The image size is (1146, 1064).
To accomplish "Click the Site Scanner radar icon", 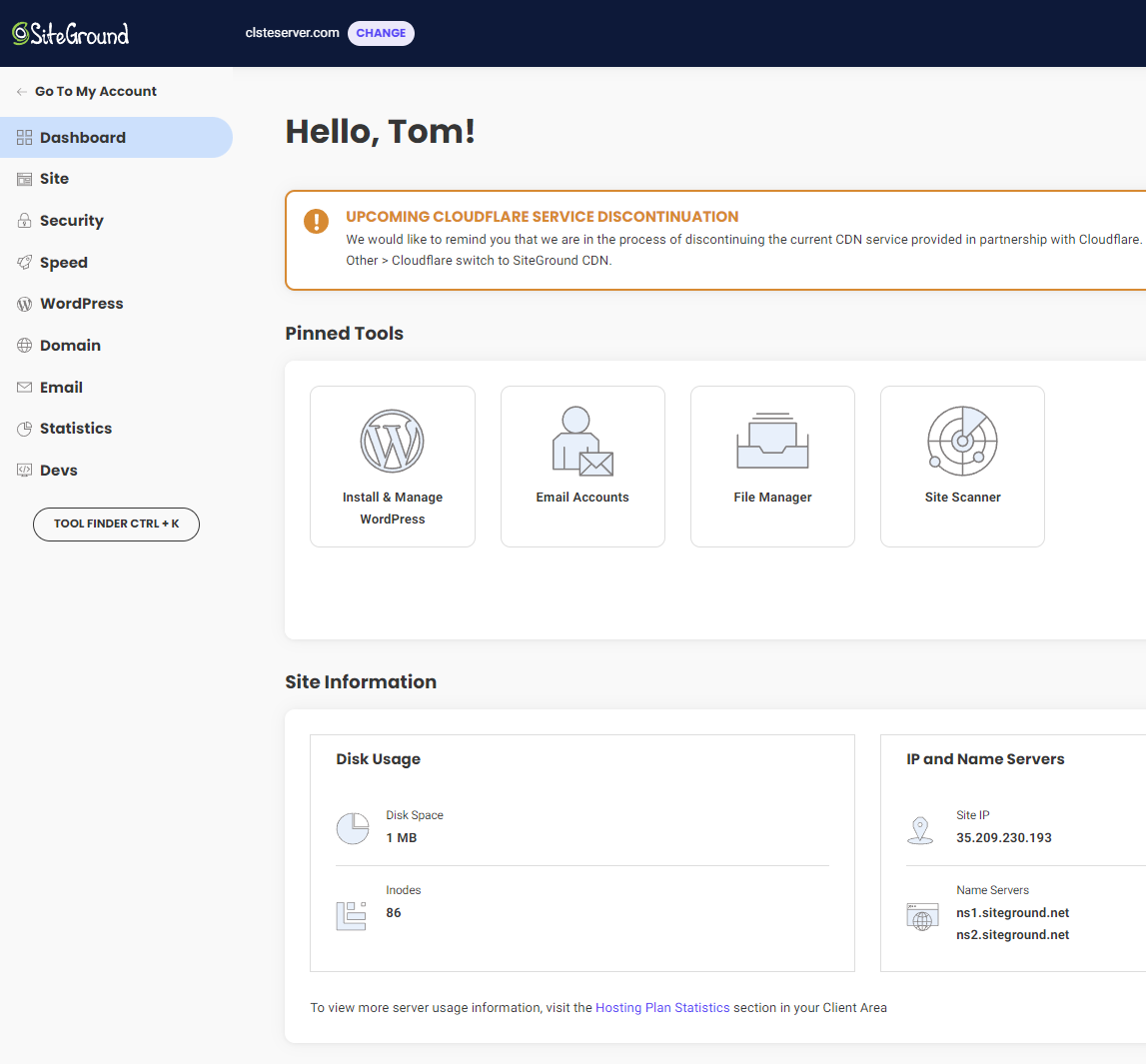I will (x=962, y=441).
